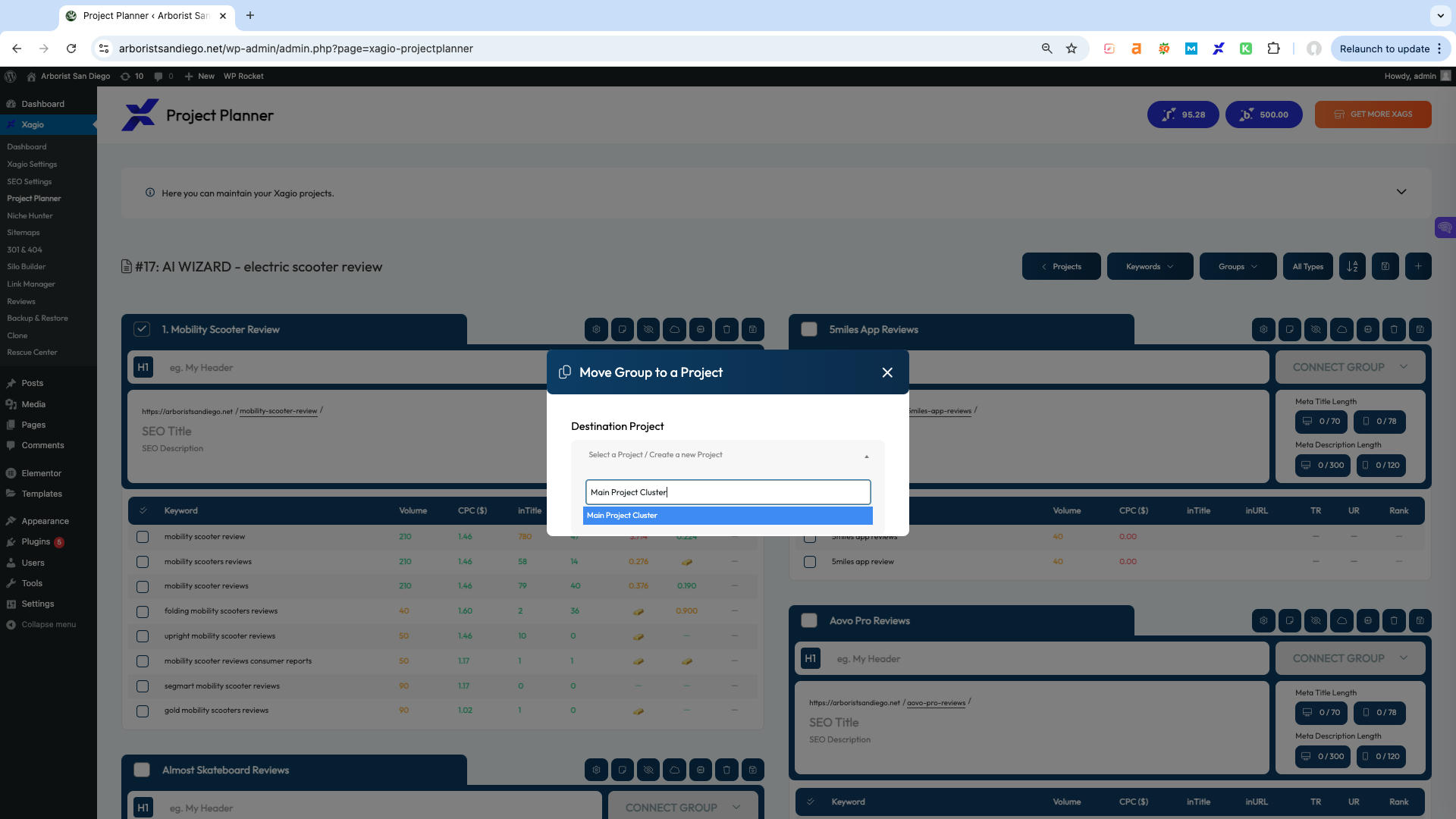
Task: Select the highlighted Main Project Cluster option
Action: tap(728, 516)
